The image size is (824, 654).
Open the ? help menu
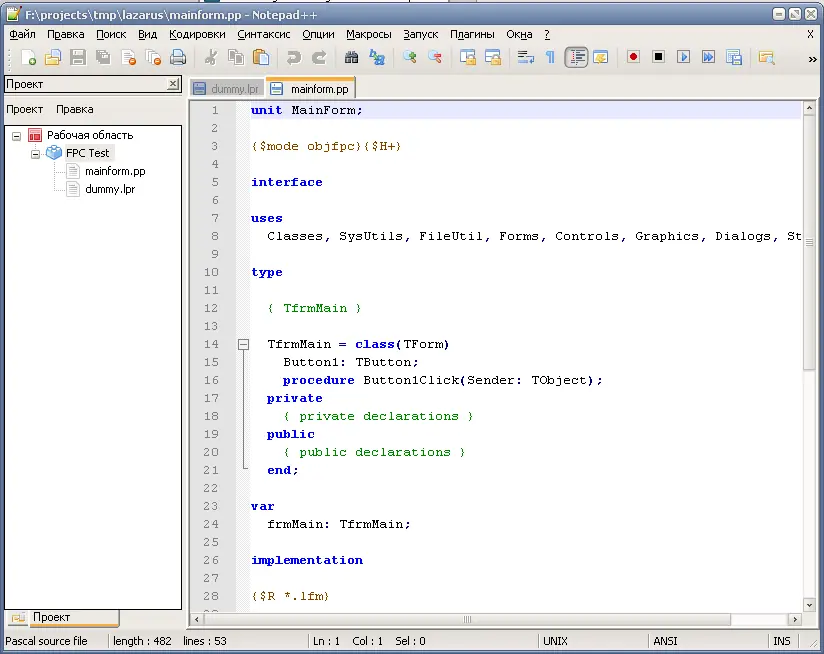(547, 34)
